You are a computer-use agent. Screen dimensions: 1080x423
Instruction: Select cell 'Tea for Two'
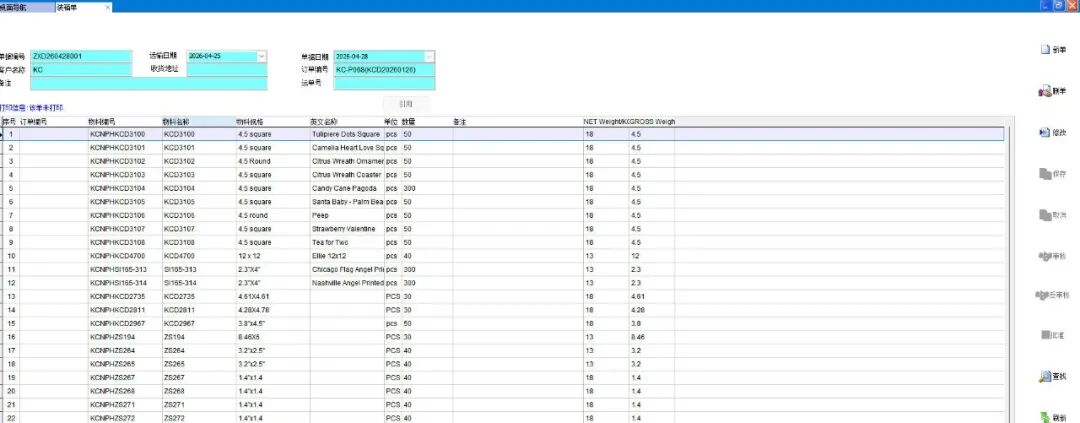pyautogui.click(x=346, y=243)
